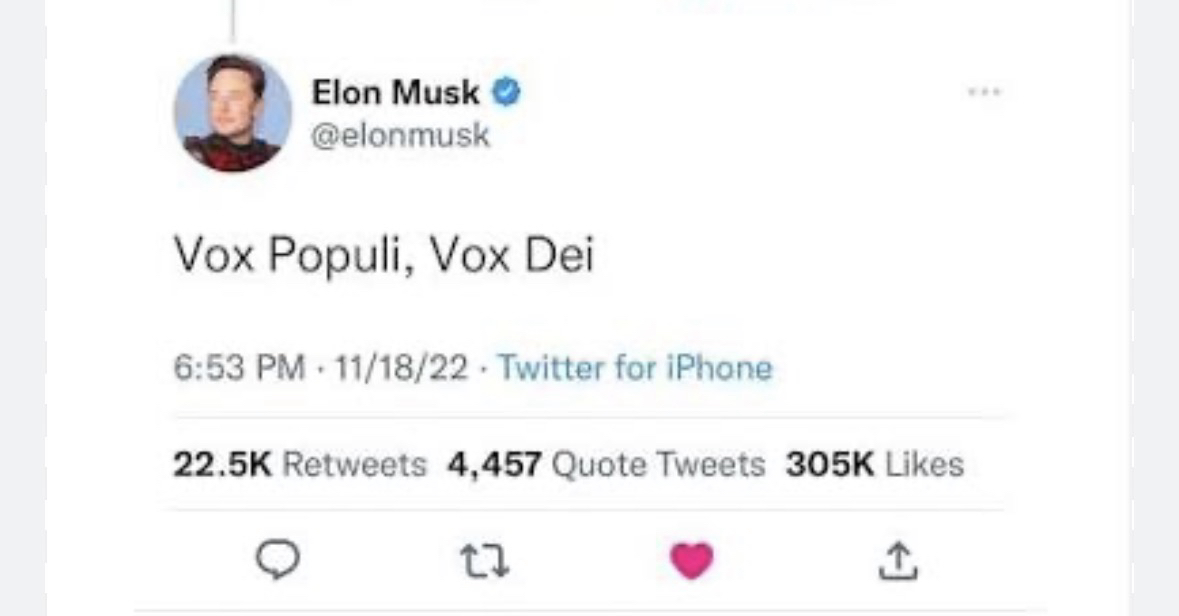Screen dimensions: 1179x616
Task: Select the tweet text Vox Populi, Vox Dei
Action: pos(384,255)
